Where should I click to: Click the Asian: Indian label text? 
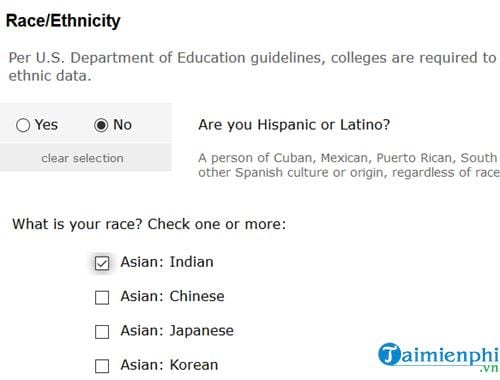[167, 262]
